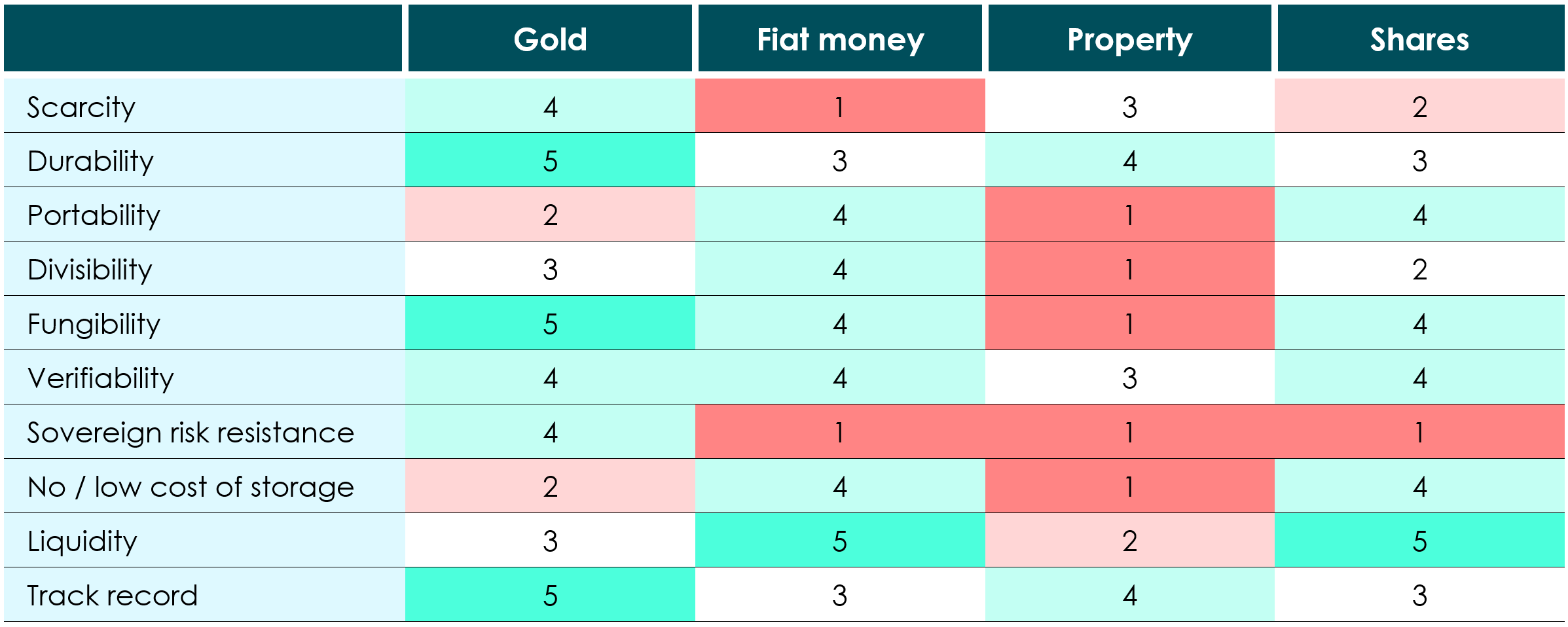Select the Fiat money column header

tap(840, 39)
